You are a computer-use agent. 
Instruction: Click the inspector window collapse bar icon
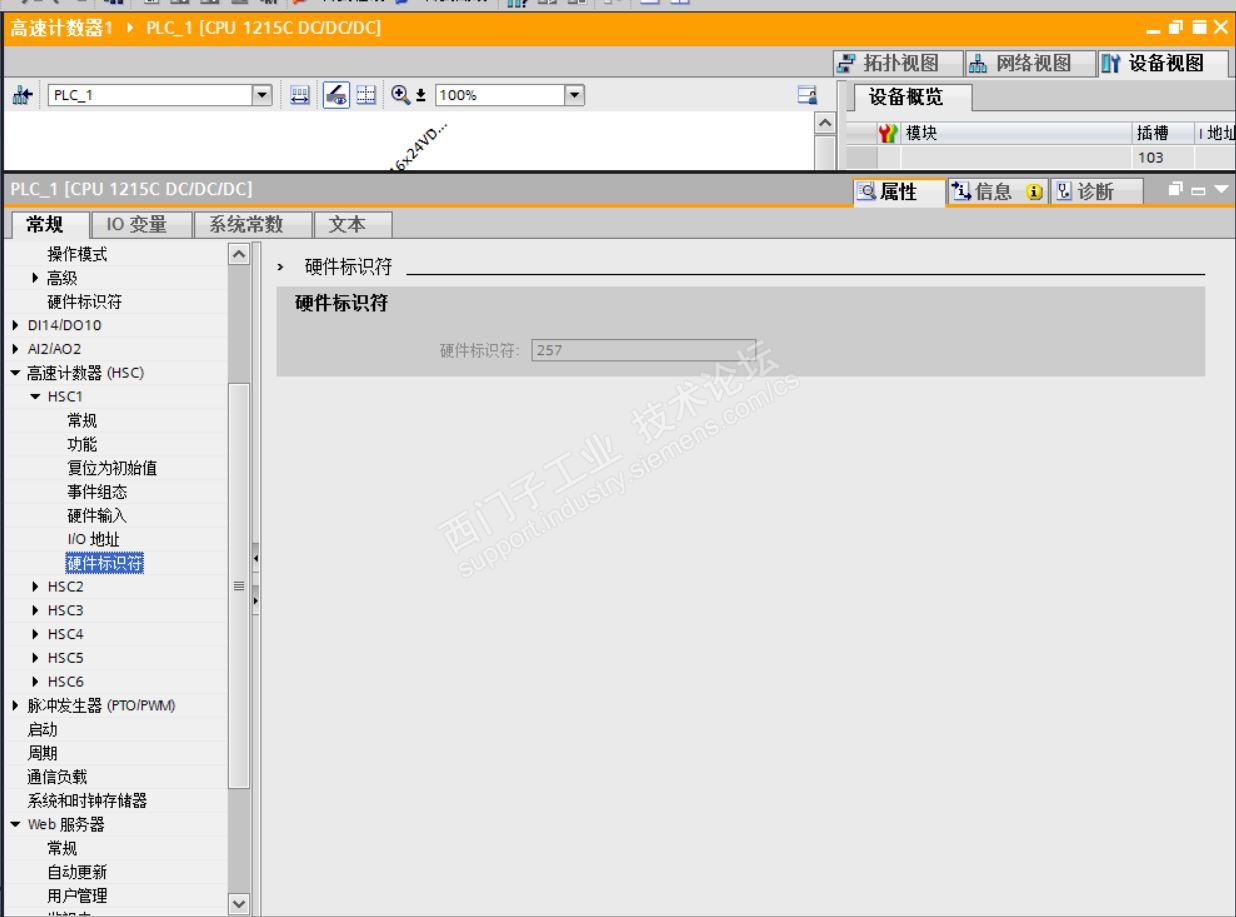click(1200, 190)
